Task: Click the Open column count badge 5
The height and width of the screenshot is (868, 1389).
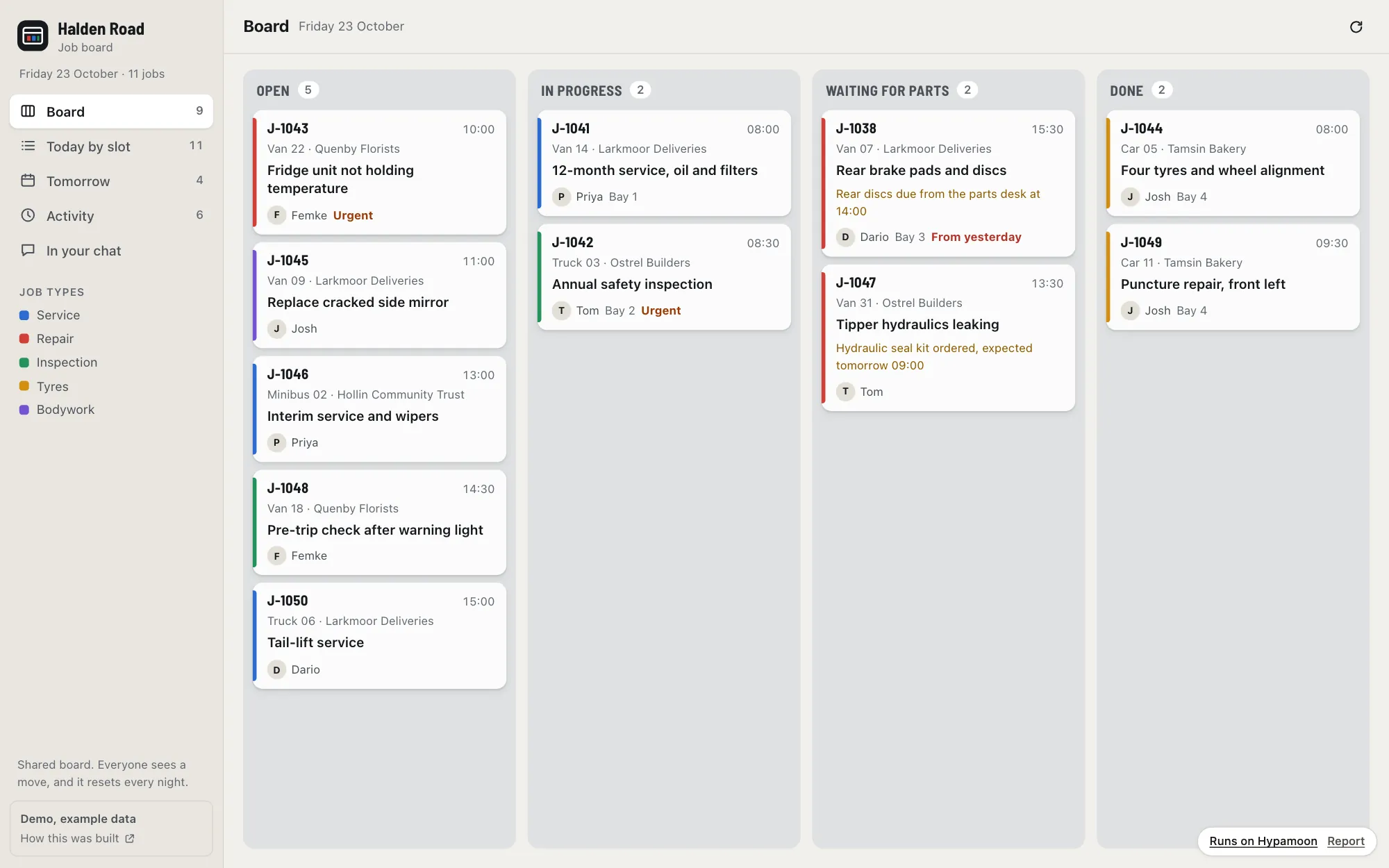Action: (308, 90)
